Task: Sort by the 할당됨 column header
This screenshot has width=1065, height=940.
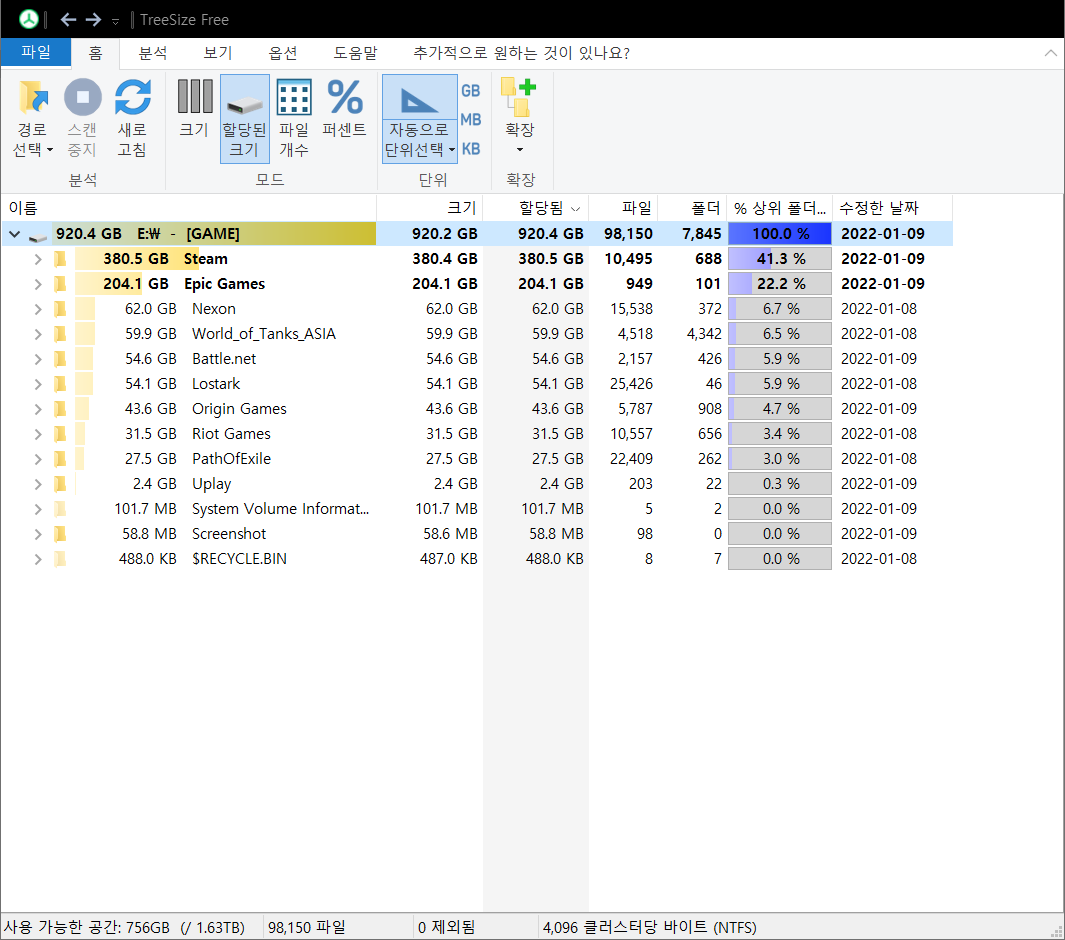Action: point(536,208)
